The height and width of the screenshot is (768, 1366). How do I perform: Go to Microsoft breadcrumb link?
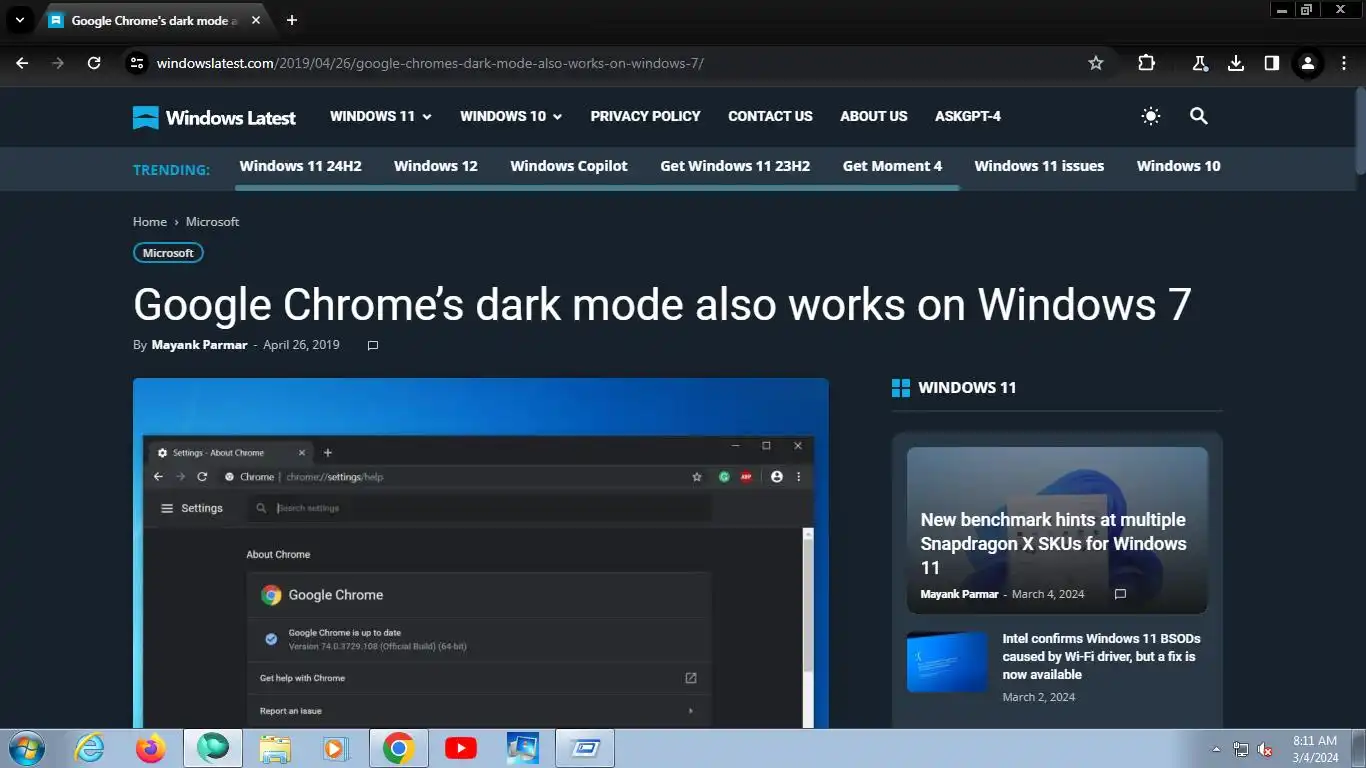point(212,222)
